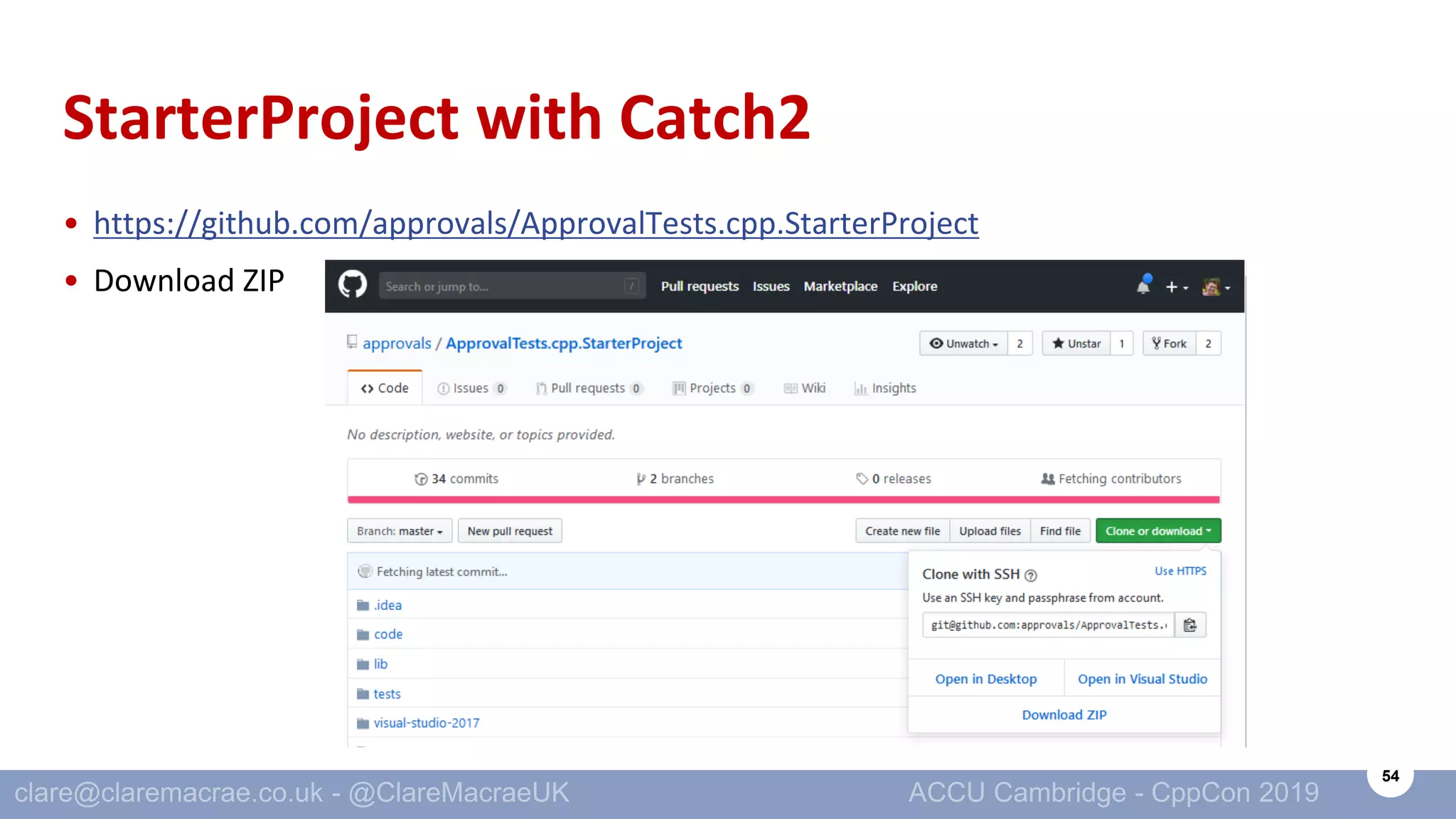
Task: View the 34 commits history
Action: [456, 478]
